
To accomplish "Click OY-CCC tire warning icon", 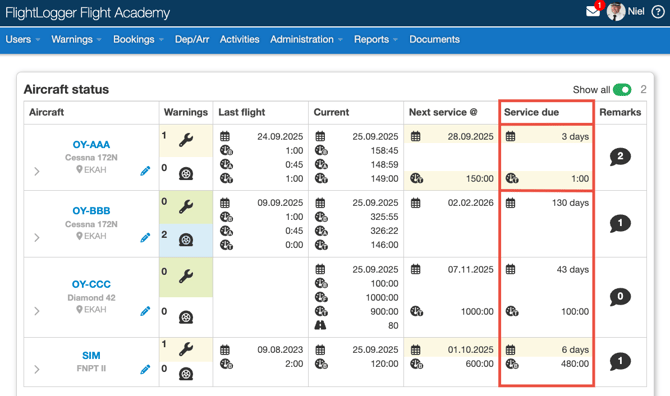I will [186, 317].
